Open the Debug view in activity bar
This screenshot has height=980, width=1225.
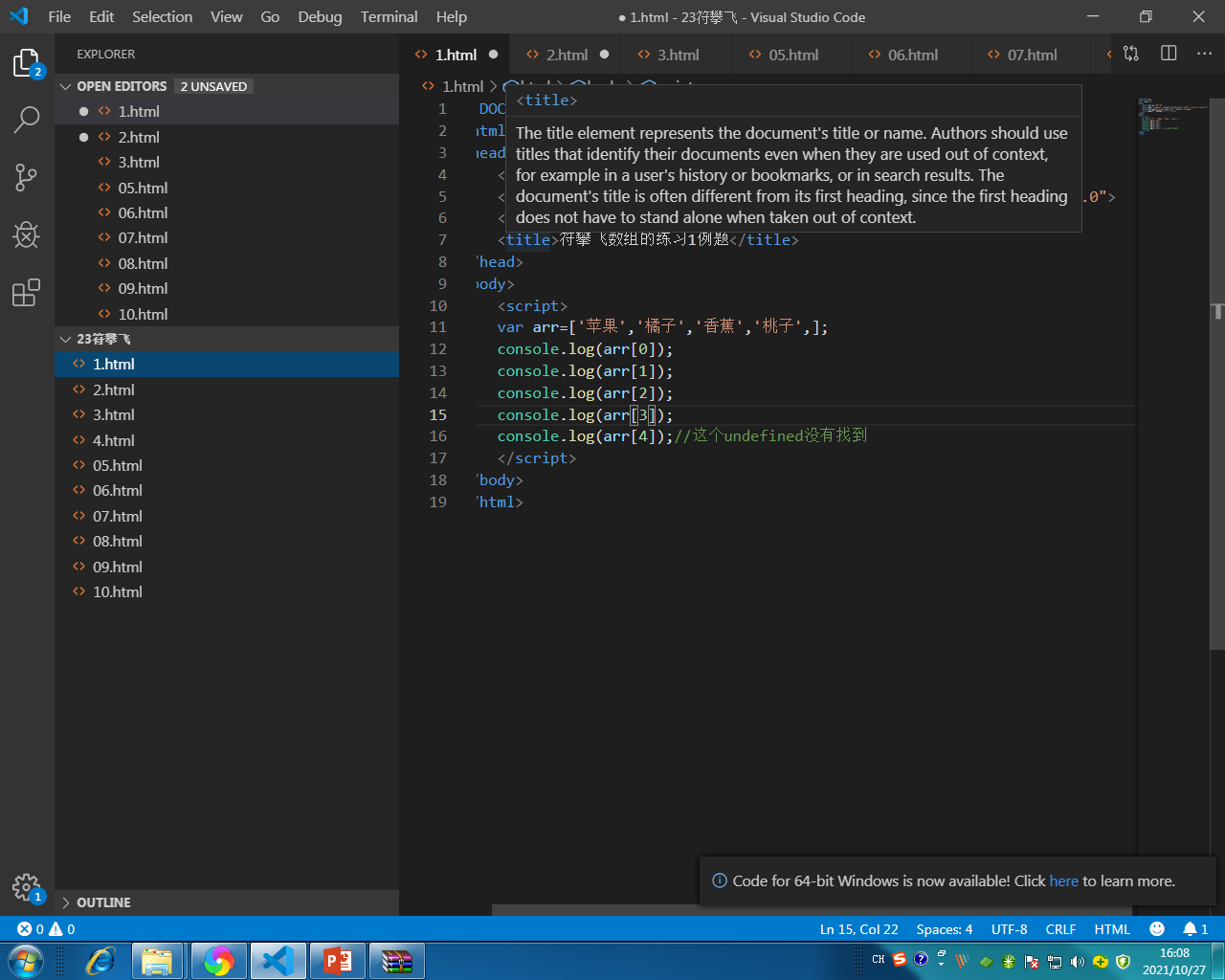(27, 234)
